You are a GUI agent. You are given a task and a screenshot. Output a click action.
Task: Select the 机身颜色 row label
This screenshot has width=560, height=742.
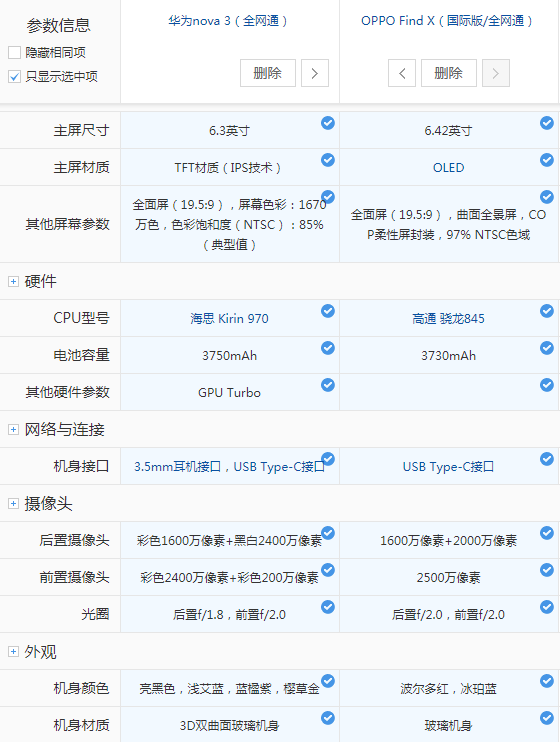81,688
